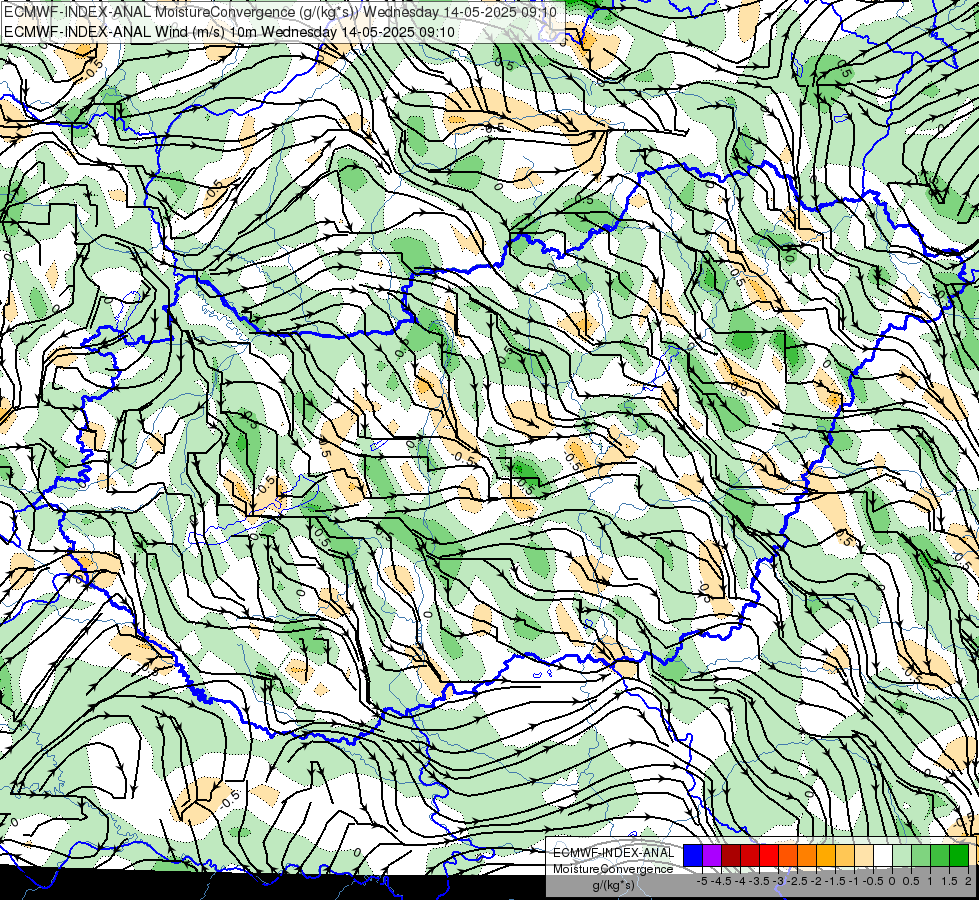The width and height of the screenshot is (979, 900).
Task: Pick the maroon swatch between -4.5 and -4
Action: pyautogui.click(x=731, y=855)
